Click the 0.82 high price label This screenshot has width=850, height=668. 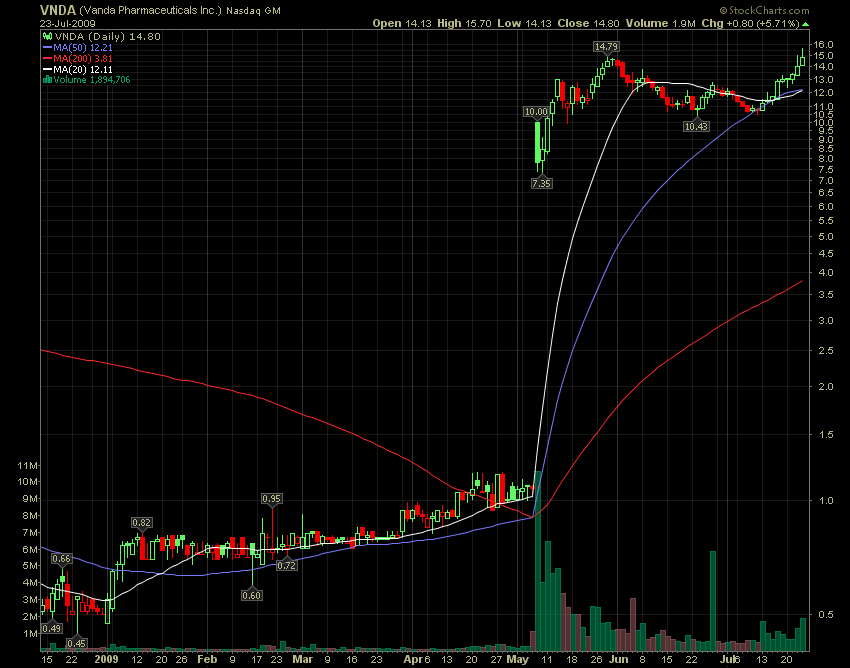tap(141, 523)
